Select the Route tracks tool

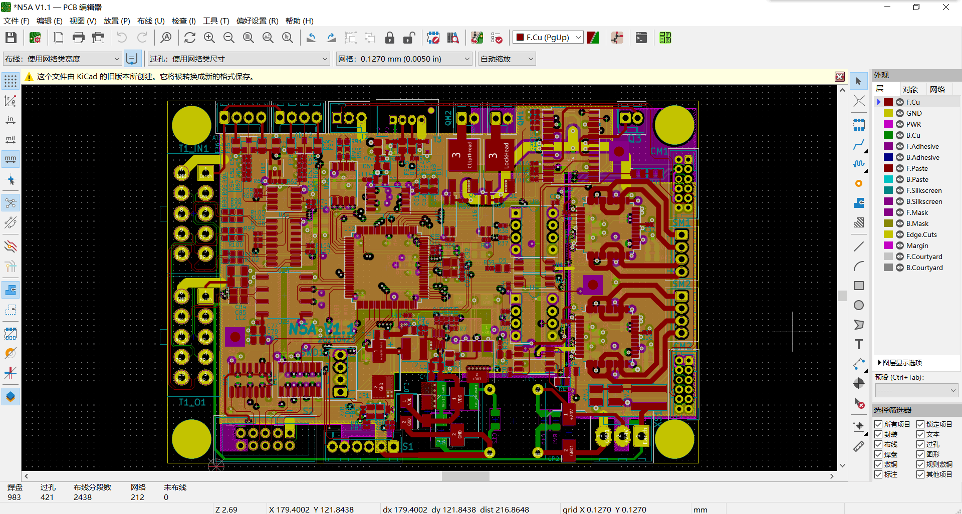click(x=859, y=145)
